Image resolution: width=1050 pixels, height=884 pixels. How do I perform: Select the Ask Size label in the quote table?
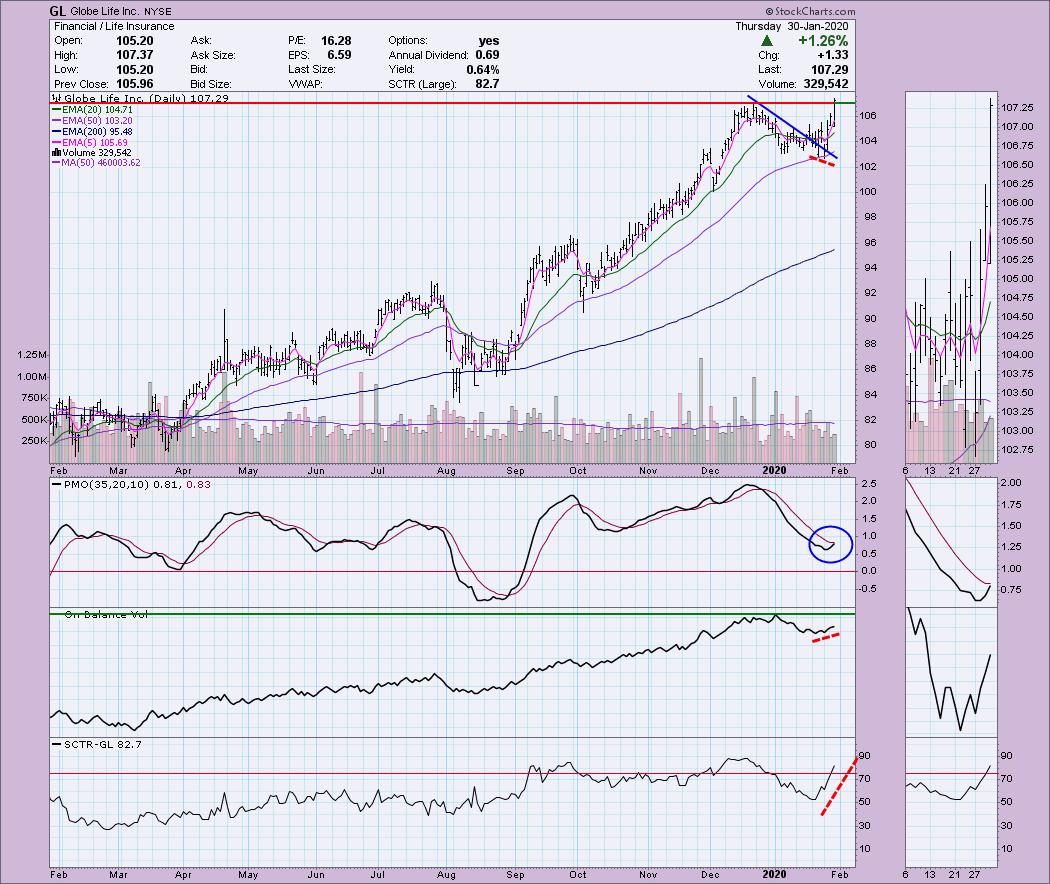pyautogui.click(x=213, y=55)
